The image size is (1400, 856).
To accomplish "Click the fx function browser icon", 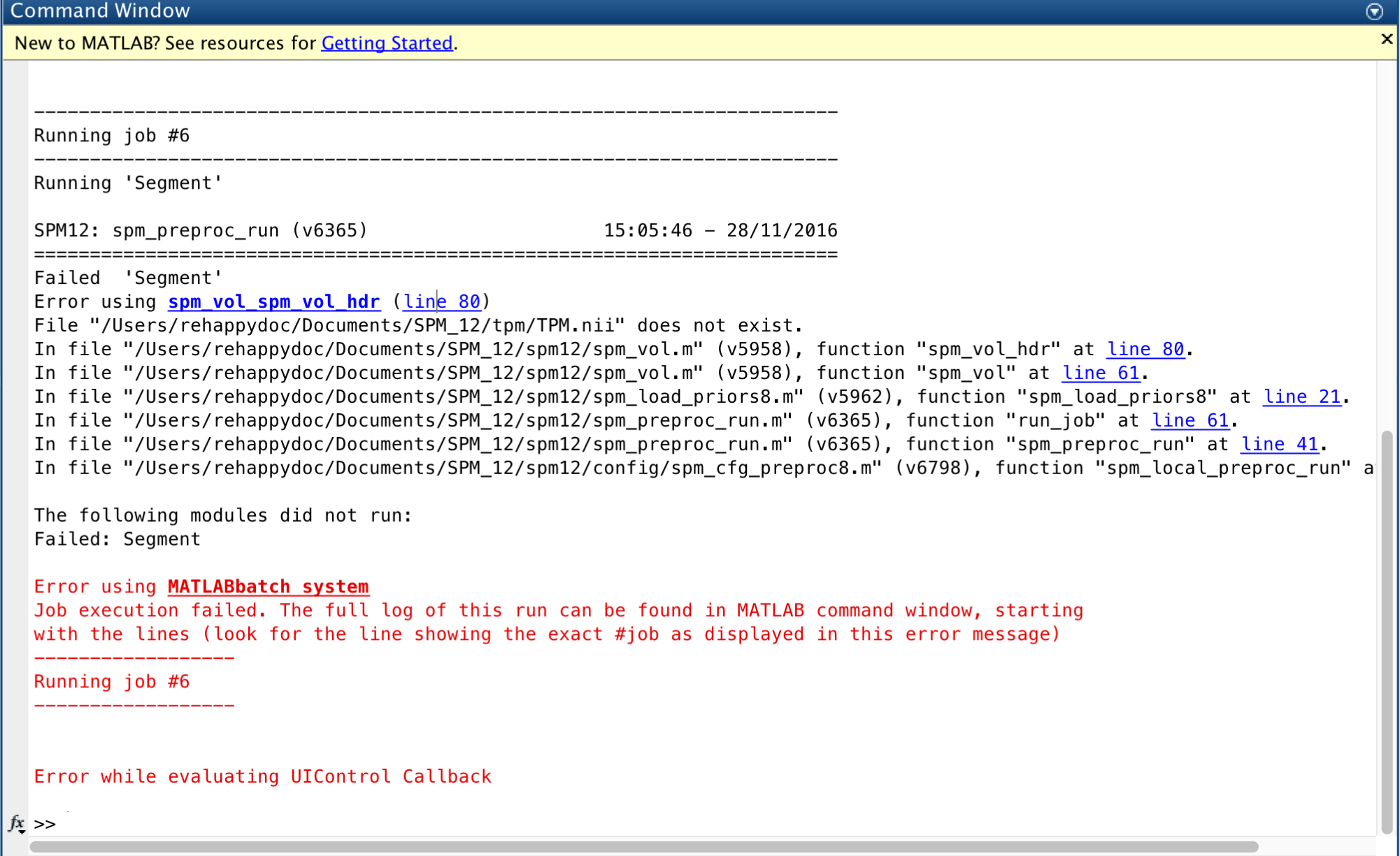I will tap(16, 823).
